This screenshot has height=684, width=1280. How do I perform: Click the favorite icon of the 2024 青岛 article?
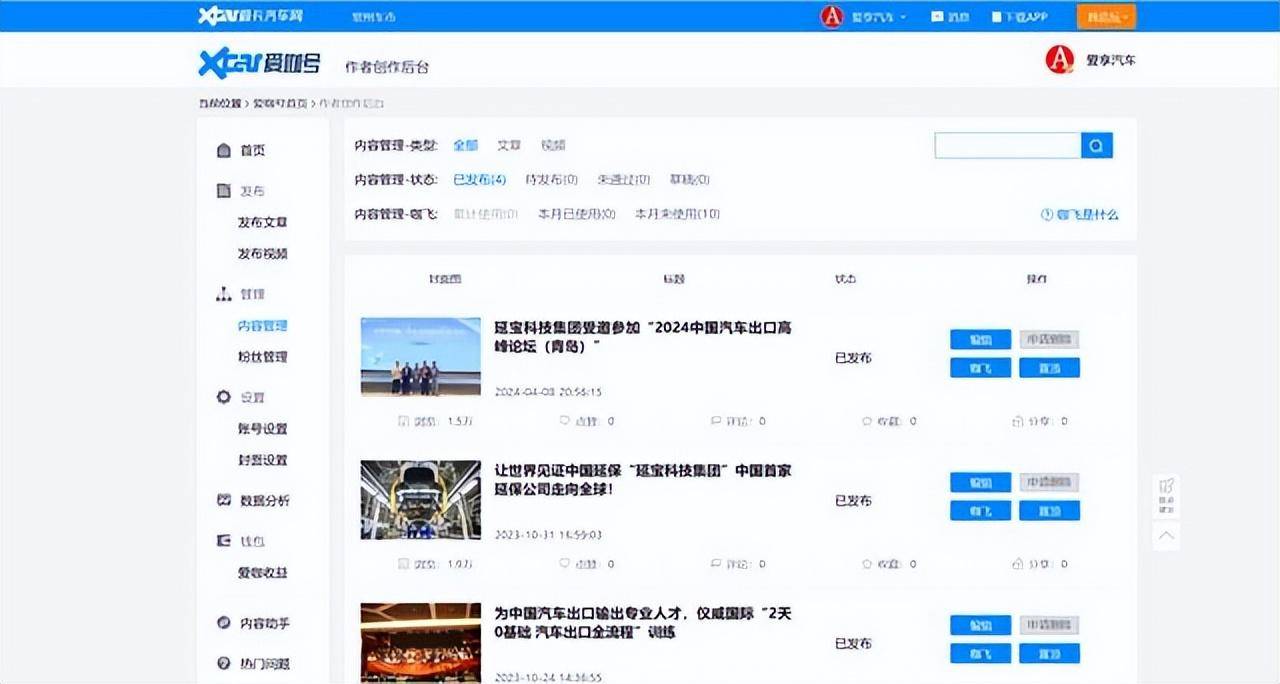867,422
